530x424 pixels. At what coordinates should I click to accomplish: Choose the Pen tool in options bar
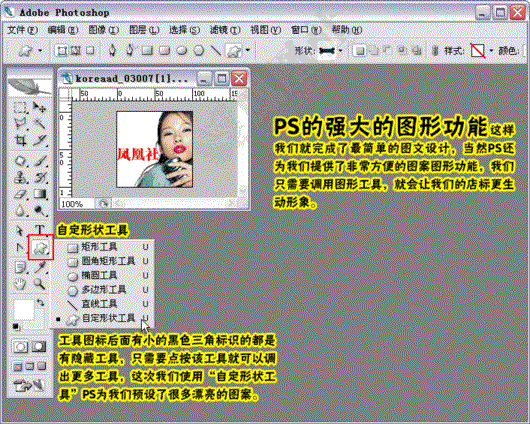[112, 50]
